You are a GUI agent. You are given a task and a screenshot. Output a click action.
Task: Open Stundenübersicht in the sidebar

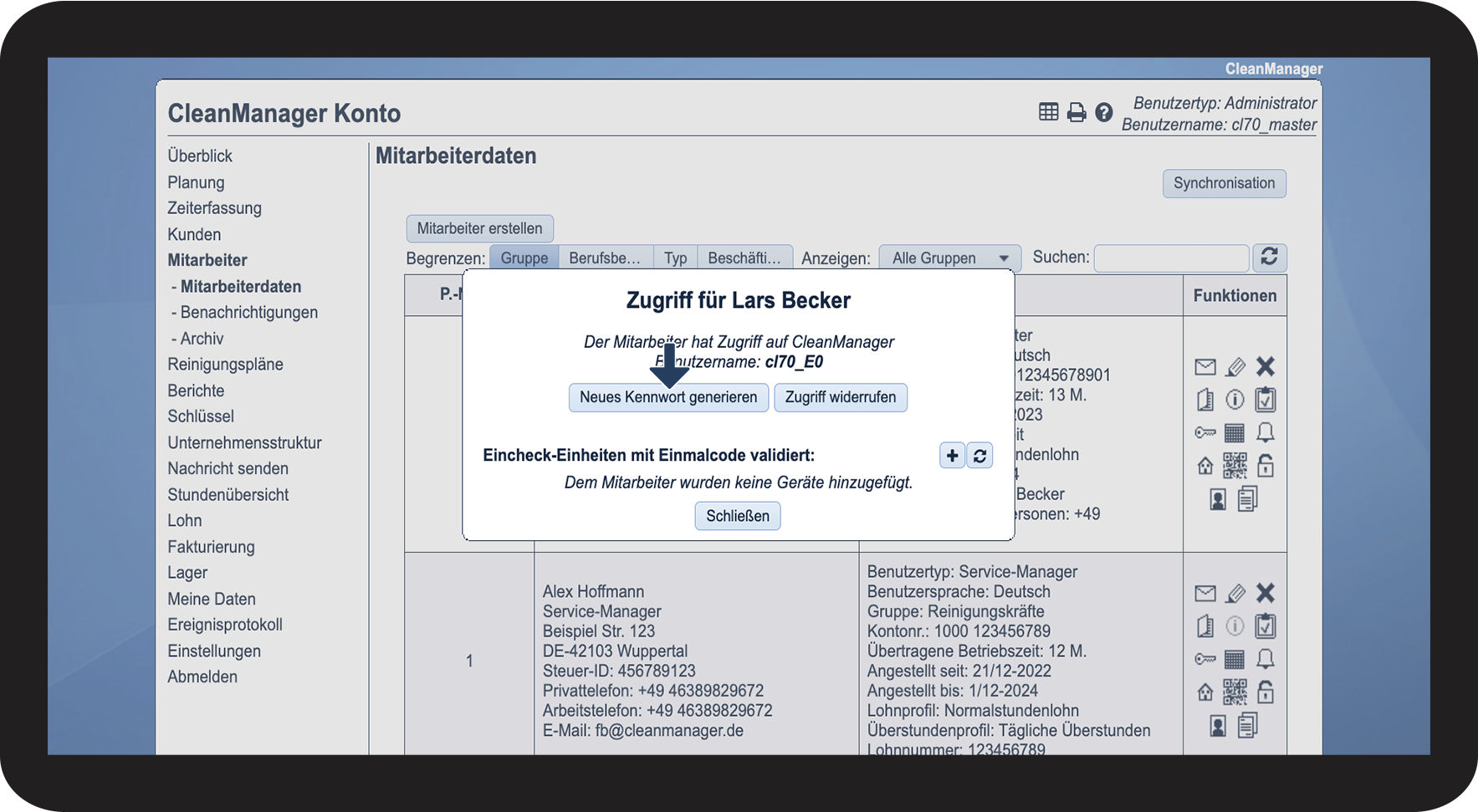pos(228,494)
